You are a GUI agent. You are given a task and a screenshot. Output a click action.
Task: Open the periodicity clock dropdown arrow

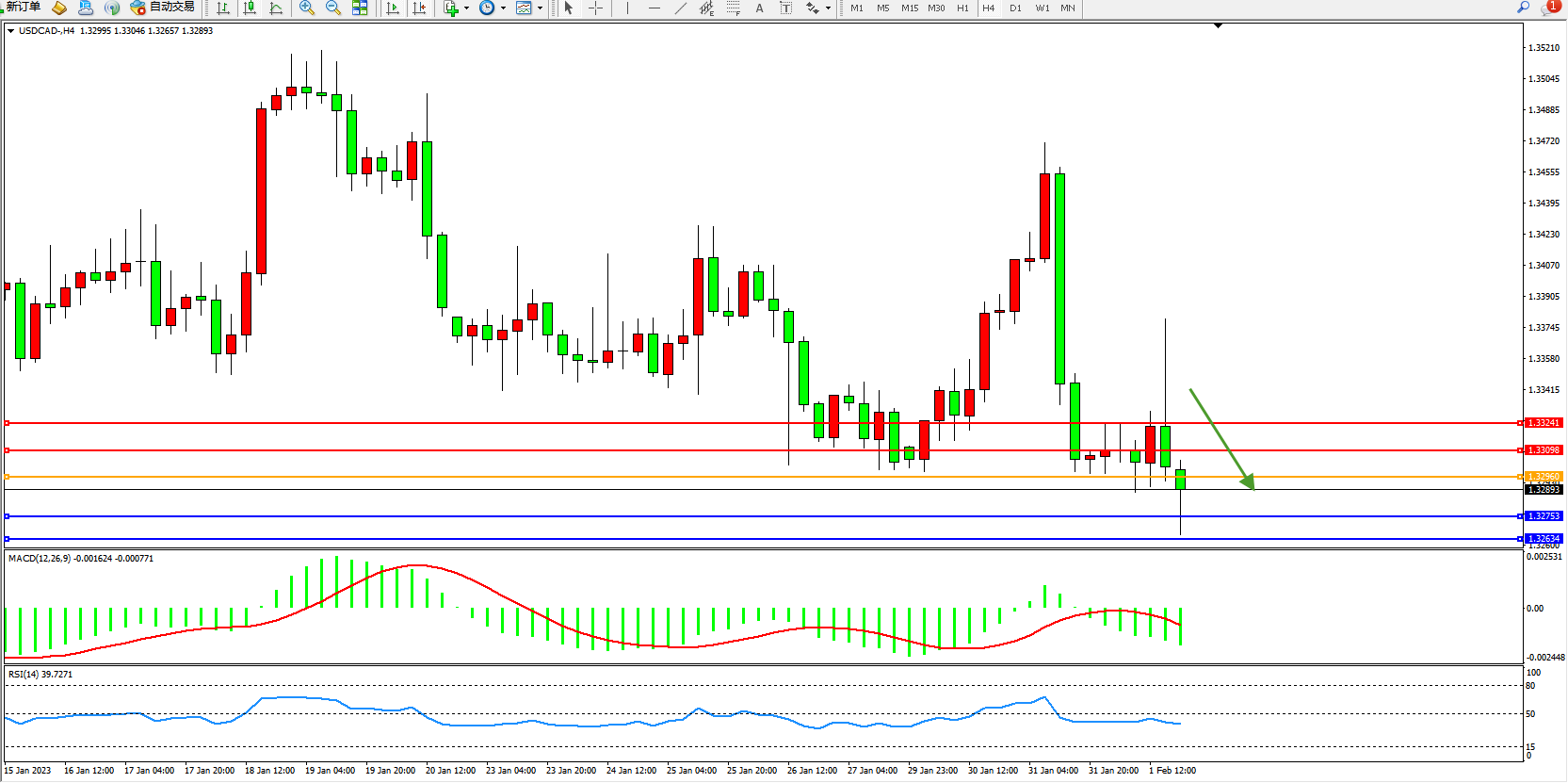click(x=503, y=8)
